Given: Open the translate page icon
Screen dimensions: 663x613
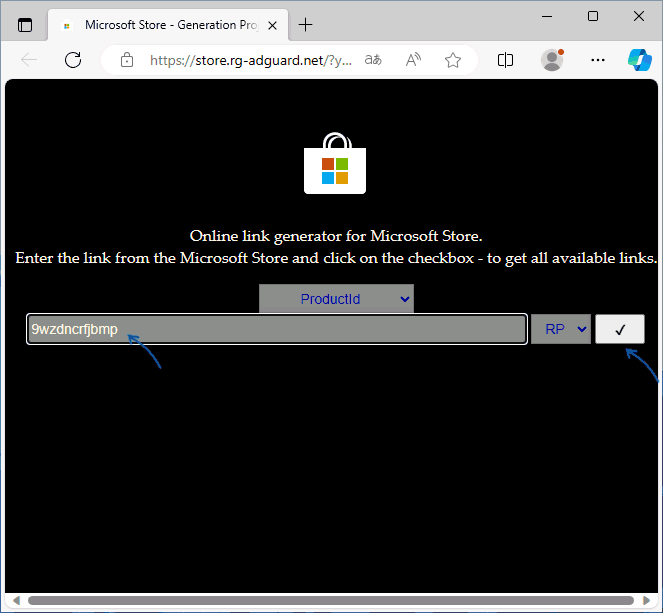Looking at the screenshot, I should pos(373,60).
